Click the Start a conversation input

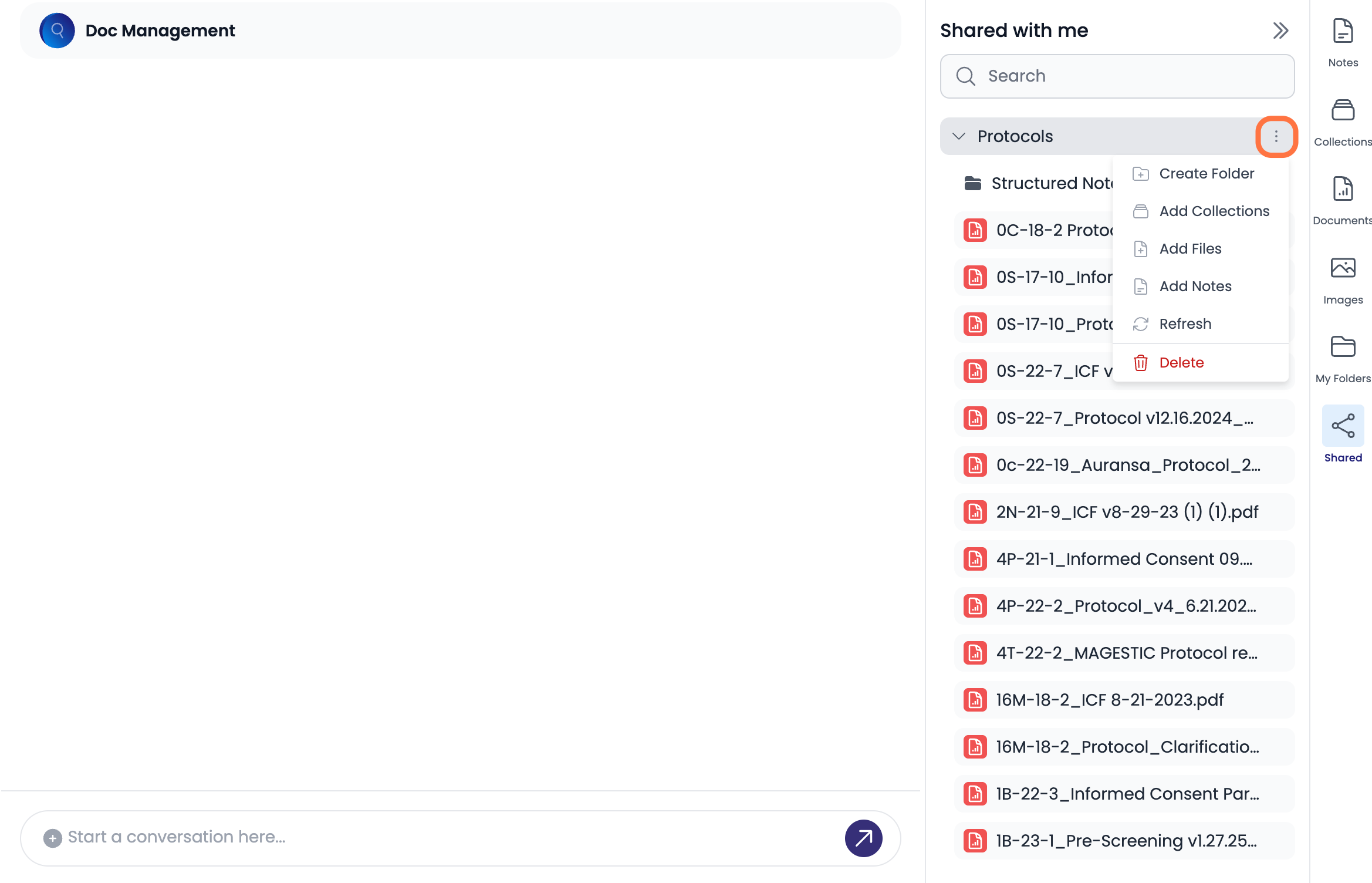point(460,838)
